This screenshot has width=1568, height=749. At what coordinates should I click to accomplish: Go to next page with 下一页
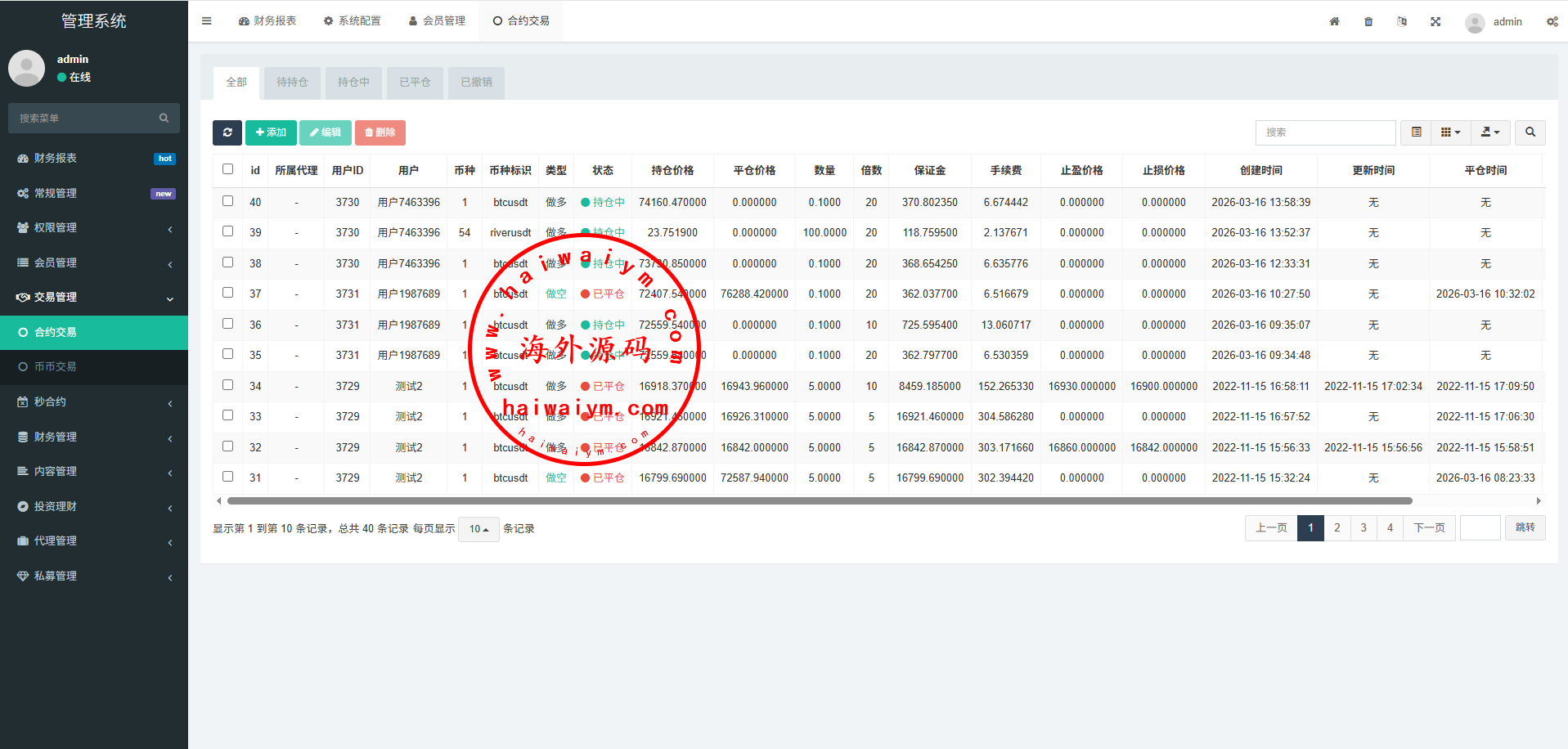point(1429,528)
